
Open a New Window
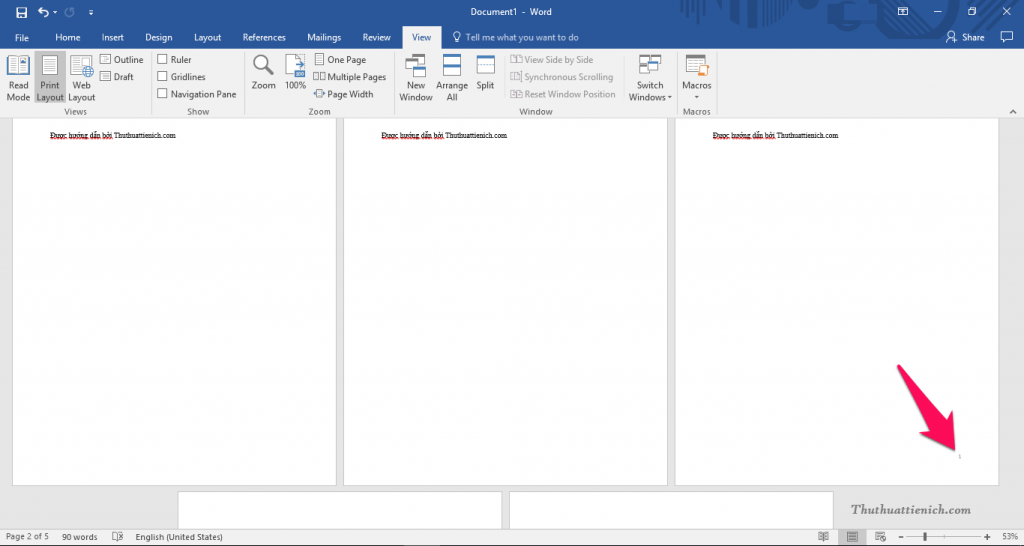click(416, 77)
